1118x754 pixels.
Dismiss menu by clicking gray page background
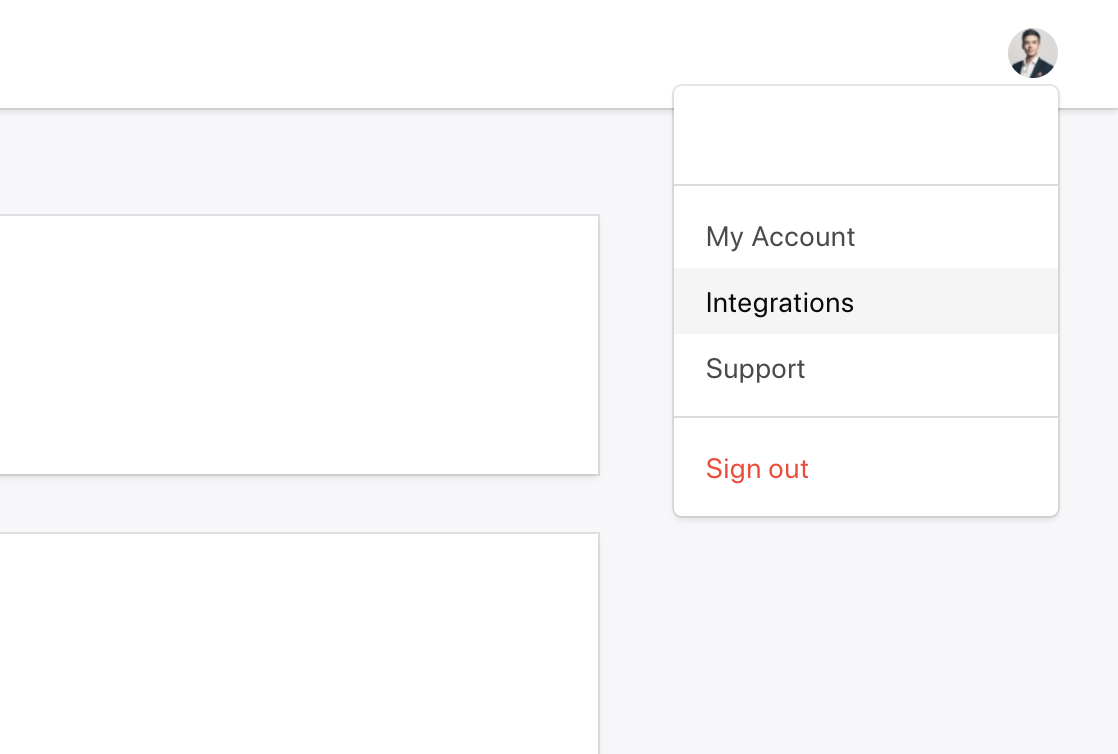[x=856, y=635]
